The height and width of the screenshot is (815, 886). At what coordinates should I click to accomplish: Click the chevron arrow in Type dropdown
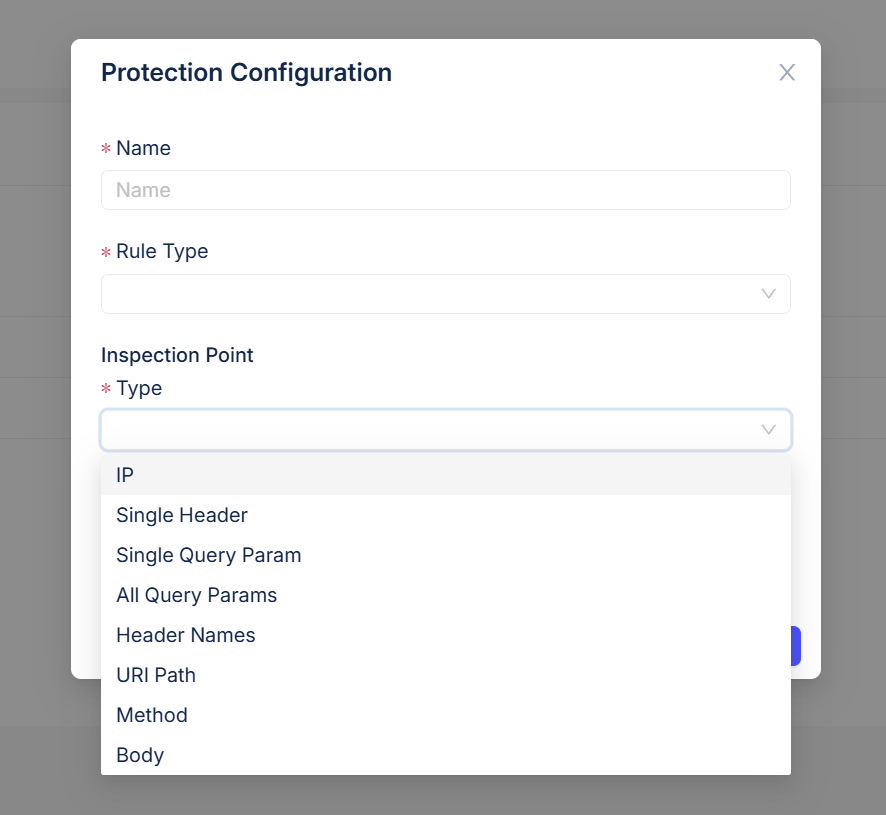(x=768, y=430)
